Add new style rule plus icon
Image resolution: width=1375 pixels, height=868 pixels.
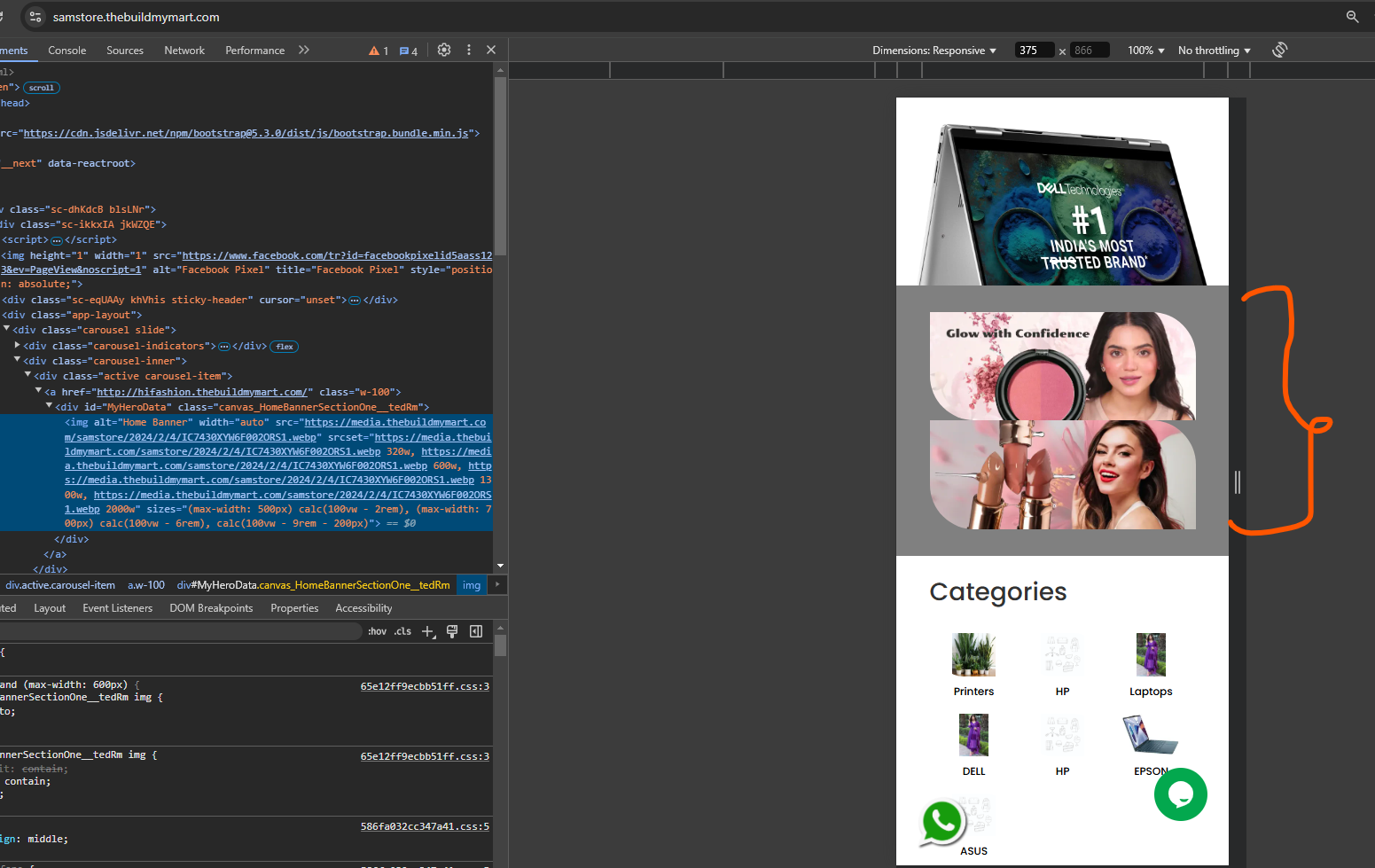tap(429, 631)
